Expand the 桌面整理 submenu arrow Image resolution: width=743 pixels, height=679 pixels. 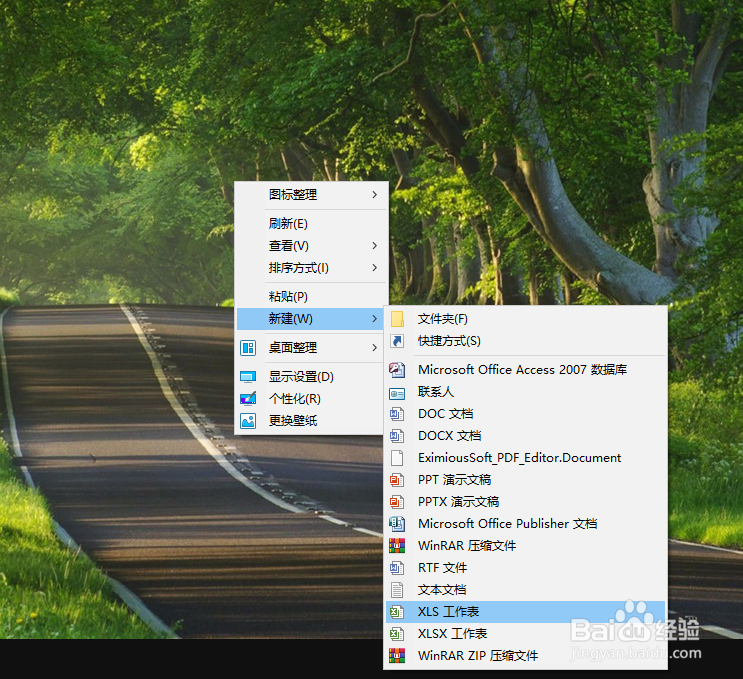[375, 348]
